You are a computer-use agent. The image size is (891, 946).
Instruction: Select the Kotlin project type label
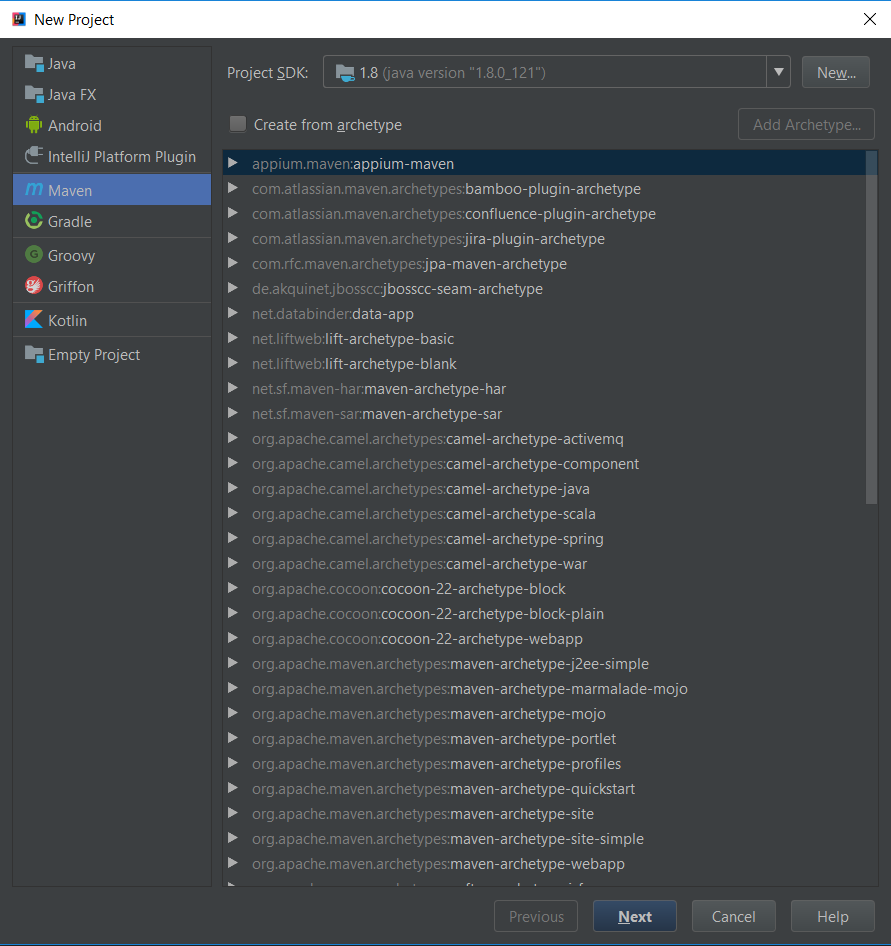click(68, 320)
